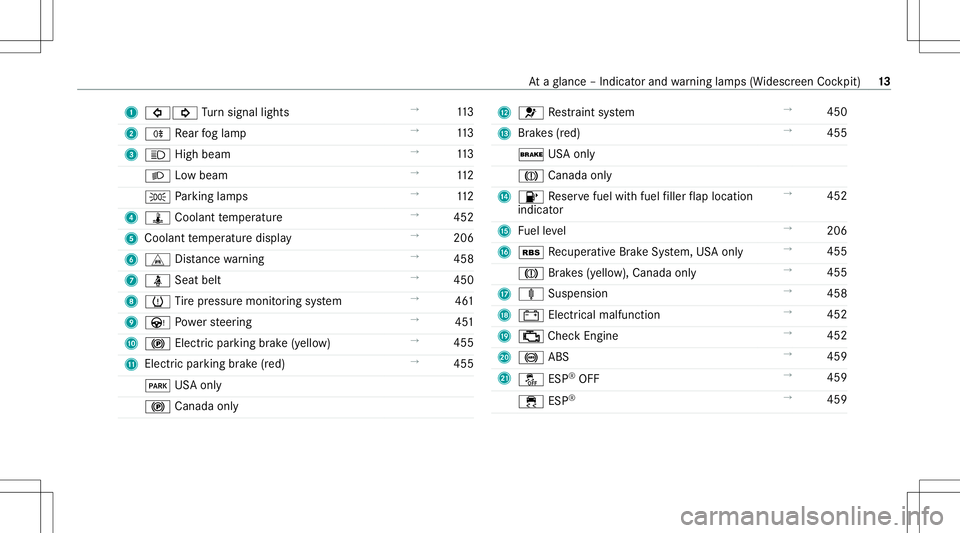This screenshot has height=533, width=960.
Task: Click the coolant temperature warning icon
Action: pos(157,218)
